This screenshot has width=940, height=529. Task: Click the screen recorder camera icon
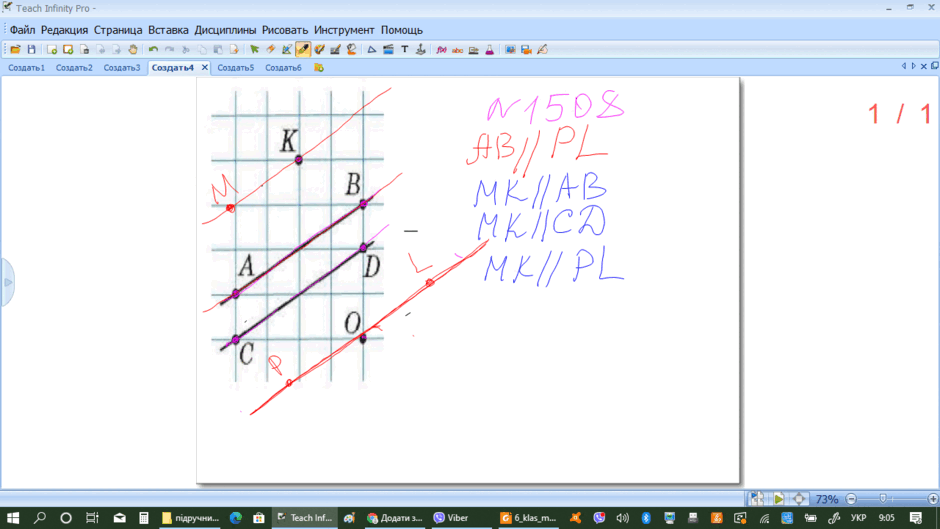[x=526, y=50]
